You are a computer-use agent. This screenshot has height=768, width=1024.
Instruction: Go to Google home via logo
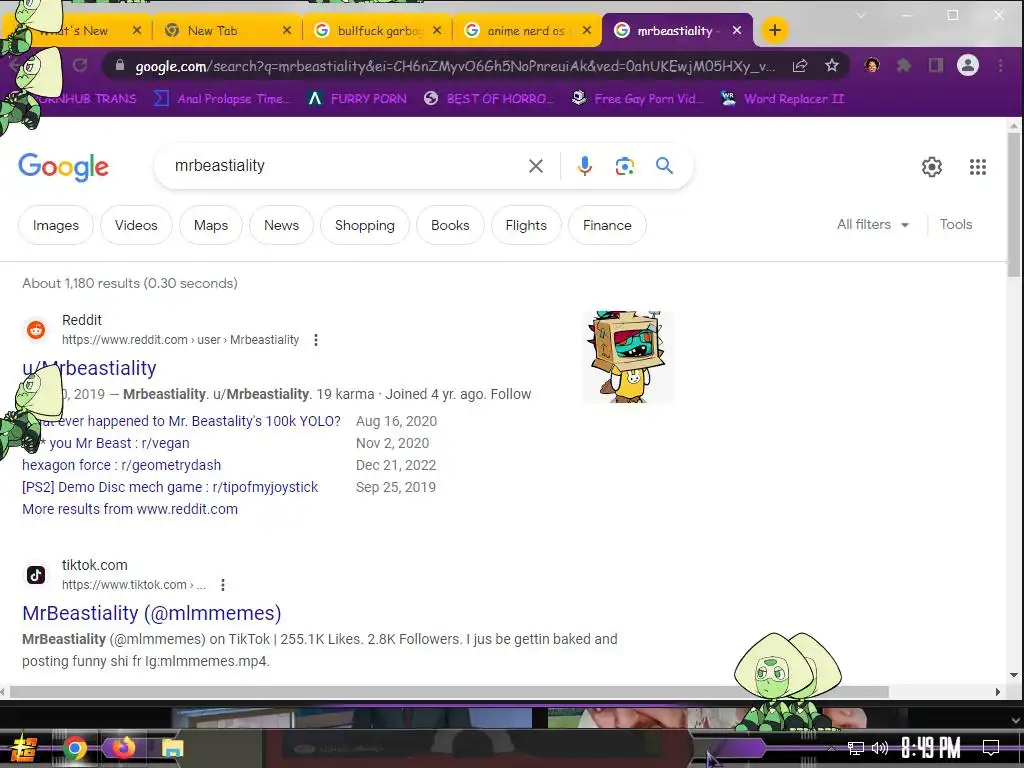[x=63, y=167]
